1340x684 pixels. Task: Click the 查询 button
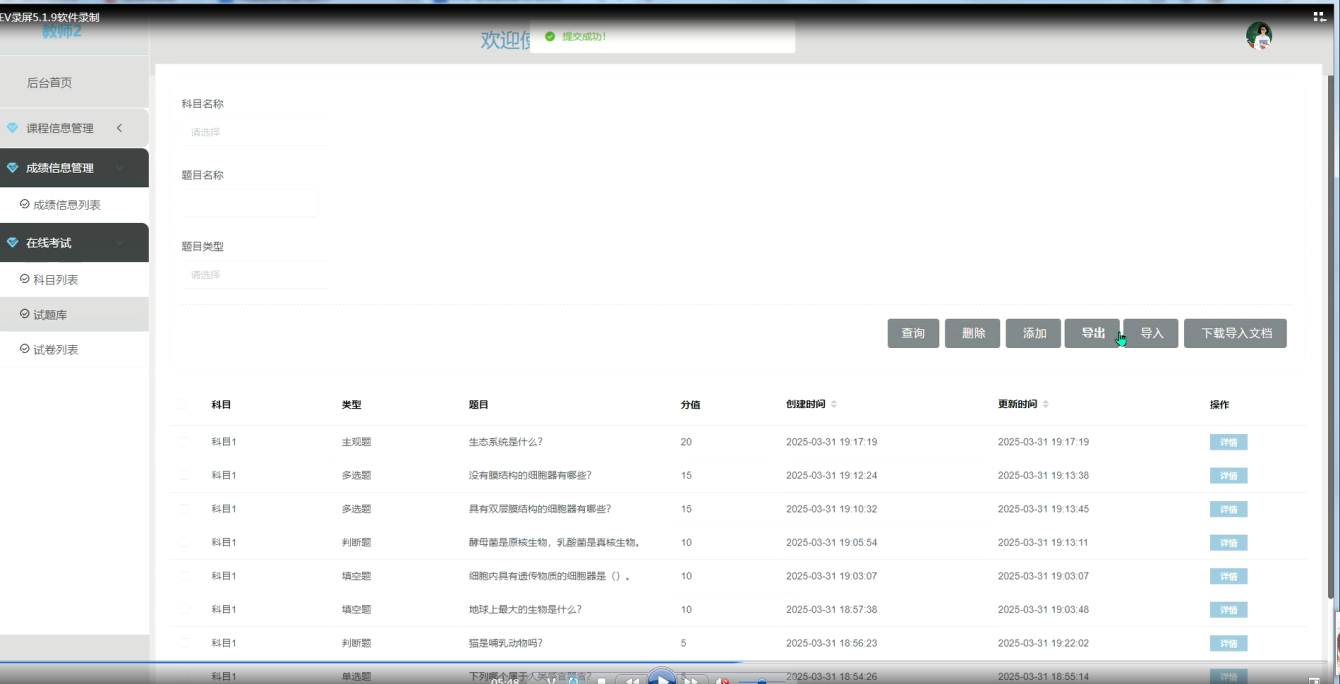click(x=913, y=333)
